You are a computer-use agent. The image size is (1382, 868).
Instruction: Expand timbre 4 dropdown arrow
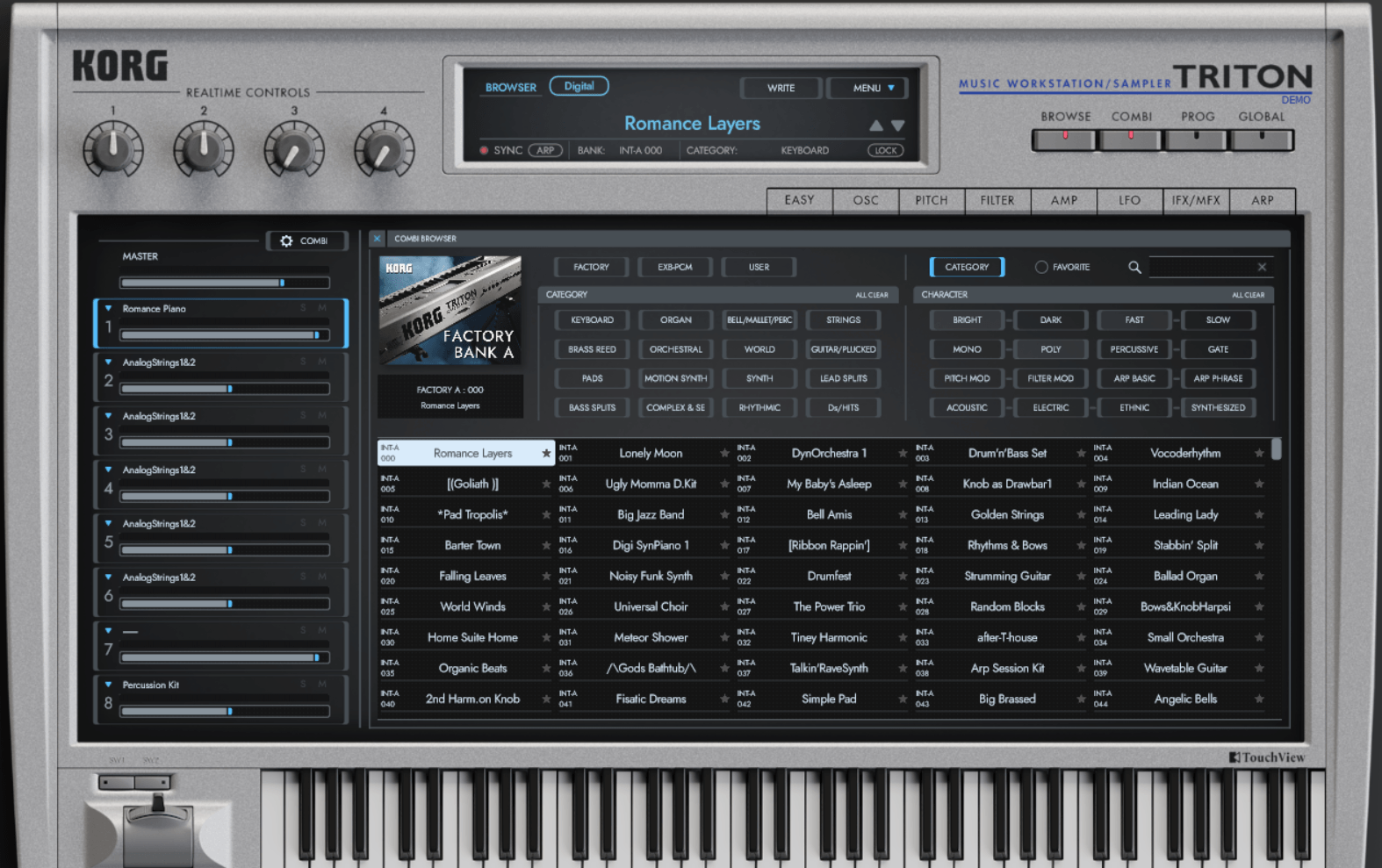(108, 470)
